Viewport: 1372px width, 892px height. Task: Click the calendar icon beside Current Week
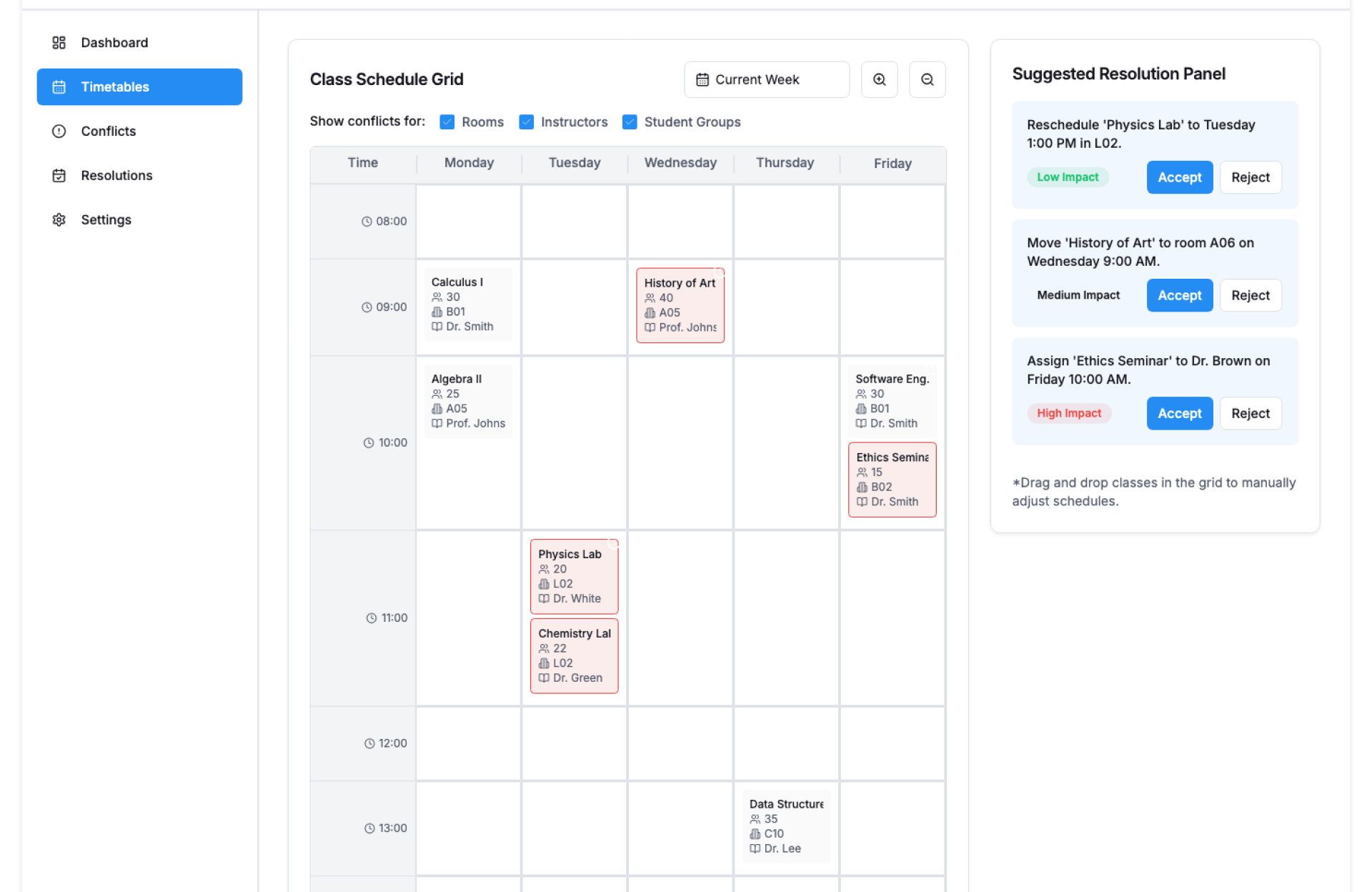click(702, 80)
